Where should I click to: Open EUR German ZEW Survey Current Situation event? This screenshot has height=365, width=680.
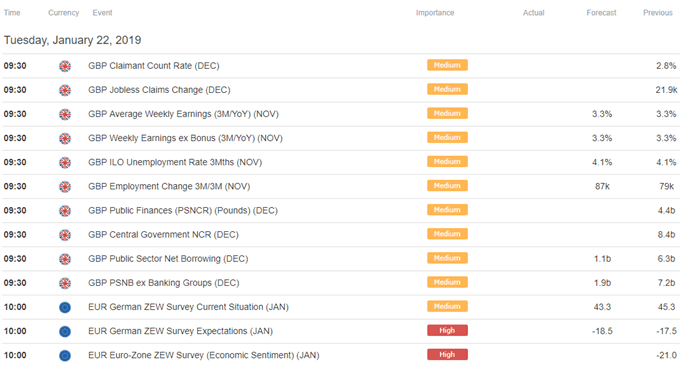[188, 307]
